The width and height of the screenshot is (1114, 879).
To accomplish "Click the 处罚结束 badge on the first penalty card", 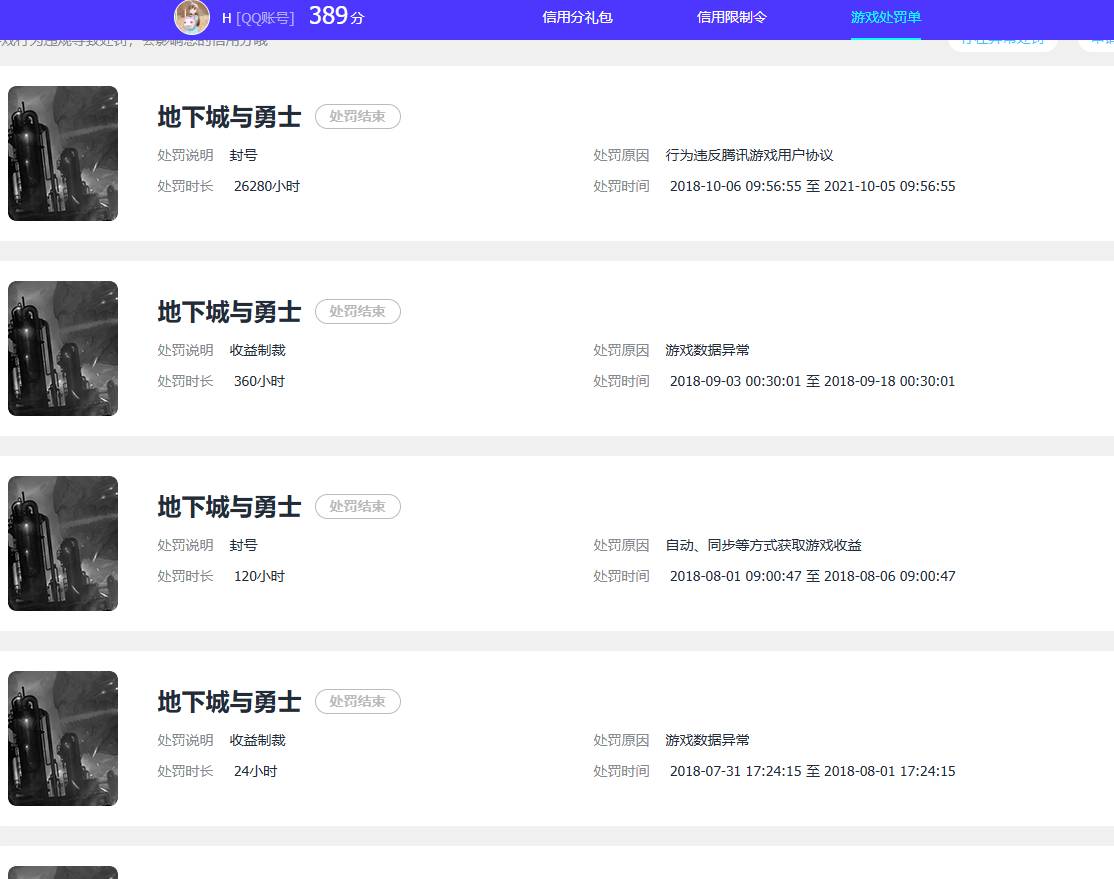I will pyautogui.click(x=357, y=116).
